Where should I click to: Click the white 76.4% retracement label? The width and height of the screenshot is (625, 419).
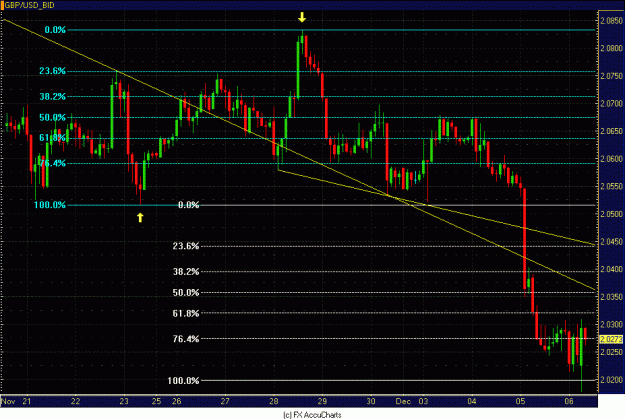coord(186,339)
